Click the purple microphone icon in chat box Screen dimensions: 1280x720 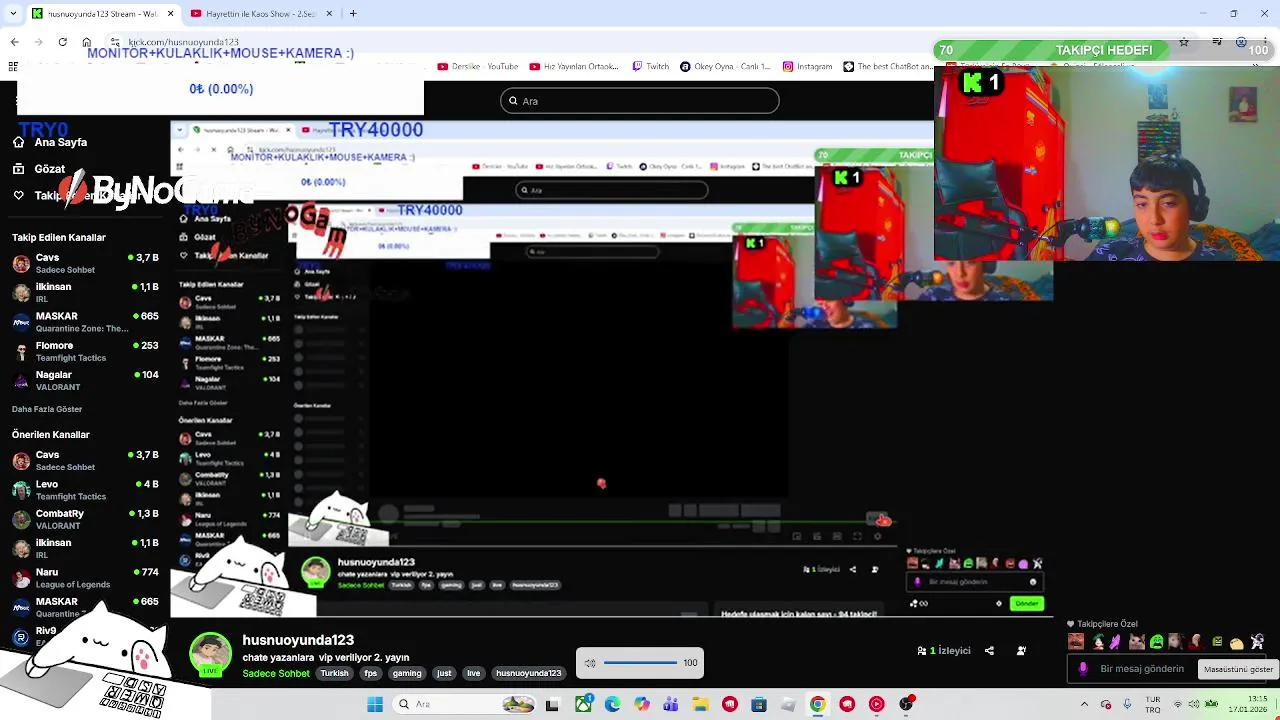1083,669
